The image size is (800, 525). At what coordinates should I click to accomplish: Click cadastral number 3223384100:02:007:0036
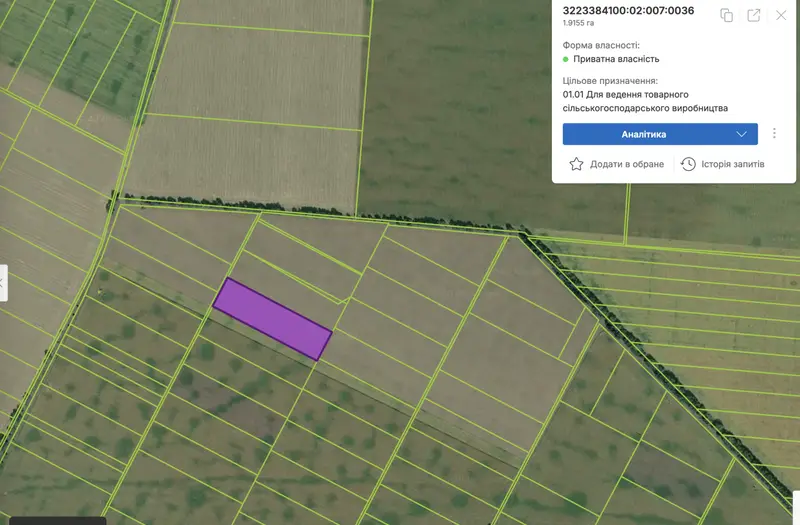pyautogui.click(x=629, y=11)
